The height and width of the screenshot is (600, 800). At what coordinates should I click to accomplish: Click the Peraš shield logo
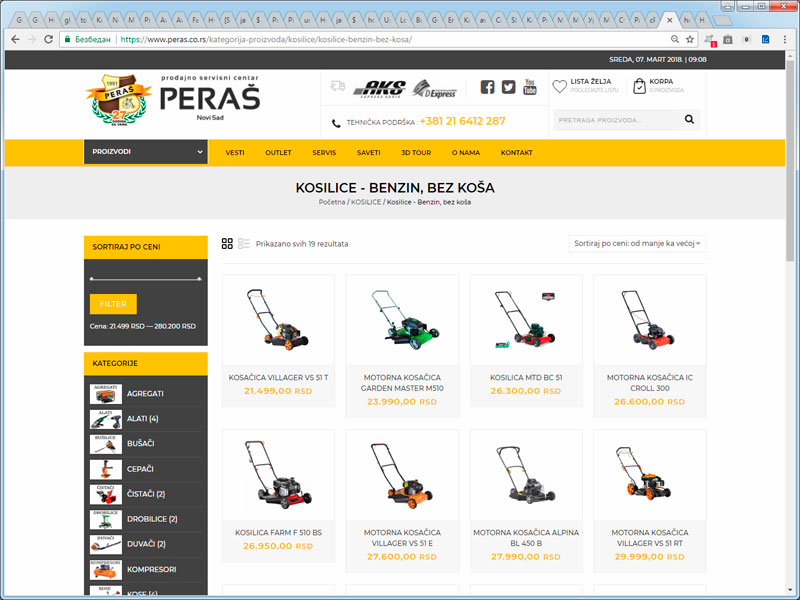(x=119, y=99)
